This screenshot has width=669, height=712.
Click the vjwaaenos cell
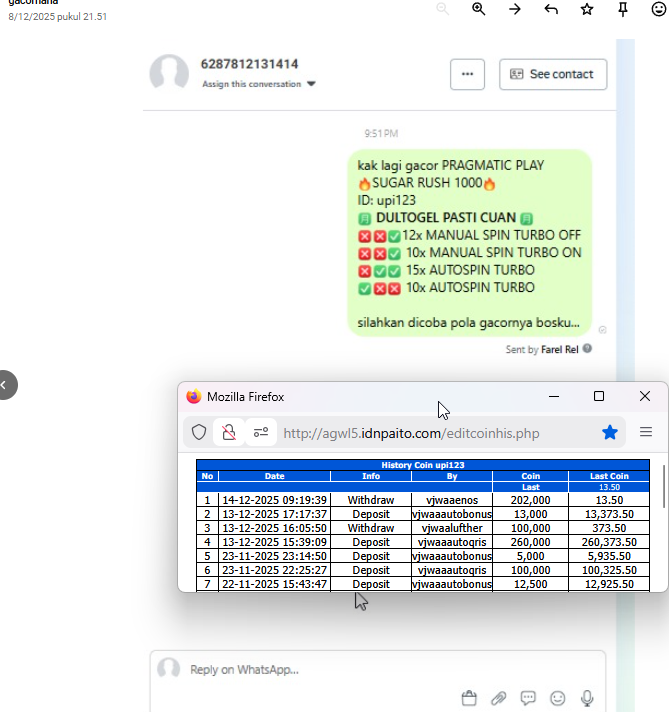click(x=452, y=500)
